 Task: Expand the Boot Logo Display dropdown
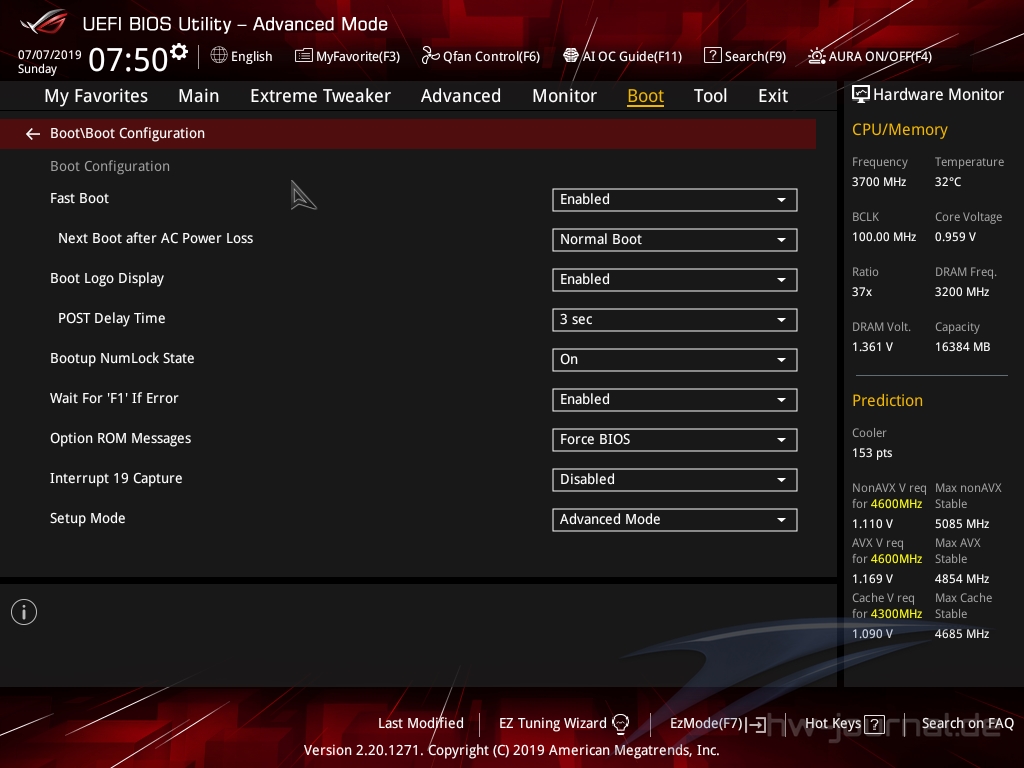click(x=675, y=280)
